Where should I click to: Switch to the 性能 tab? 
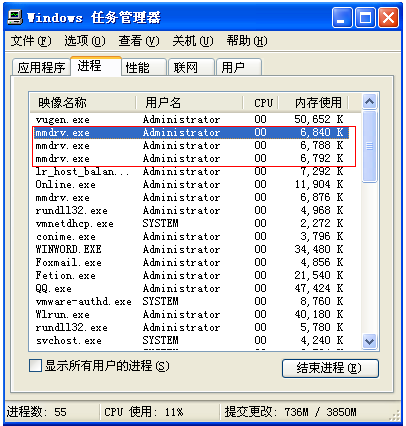(x=144, y=67)
